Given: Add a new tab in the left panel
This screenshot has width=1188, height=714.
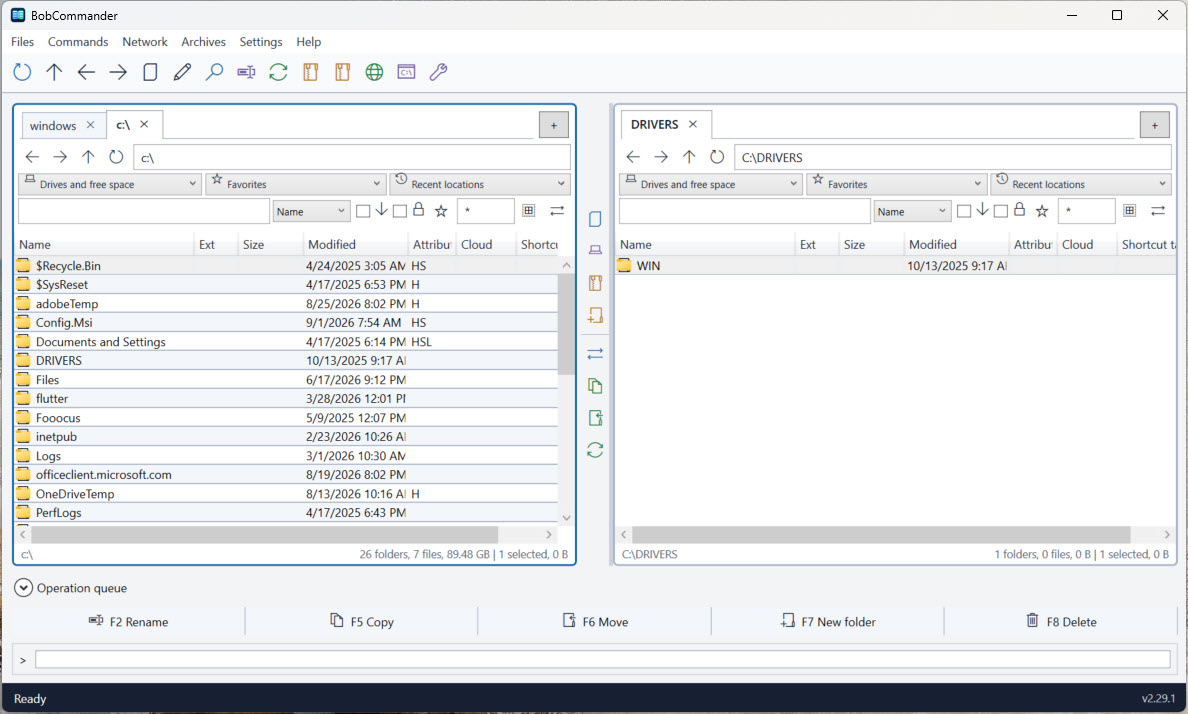Looking at the screenshot, I should click(554, 125).
